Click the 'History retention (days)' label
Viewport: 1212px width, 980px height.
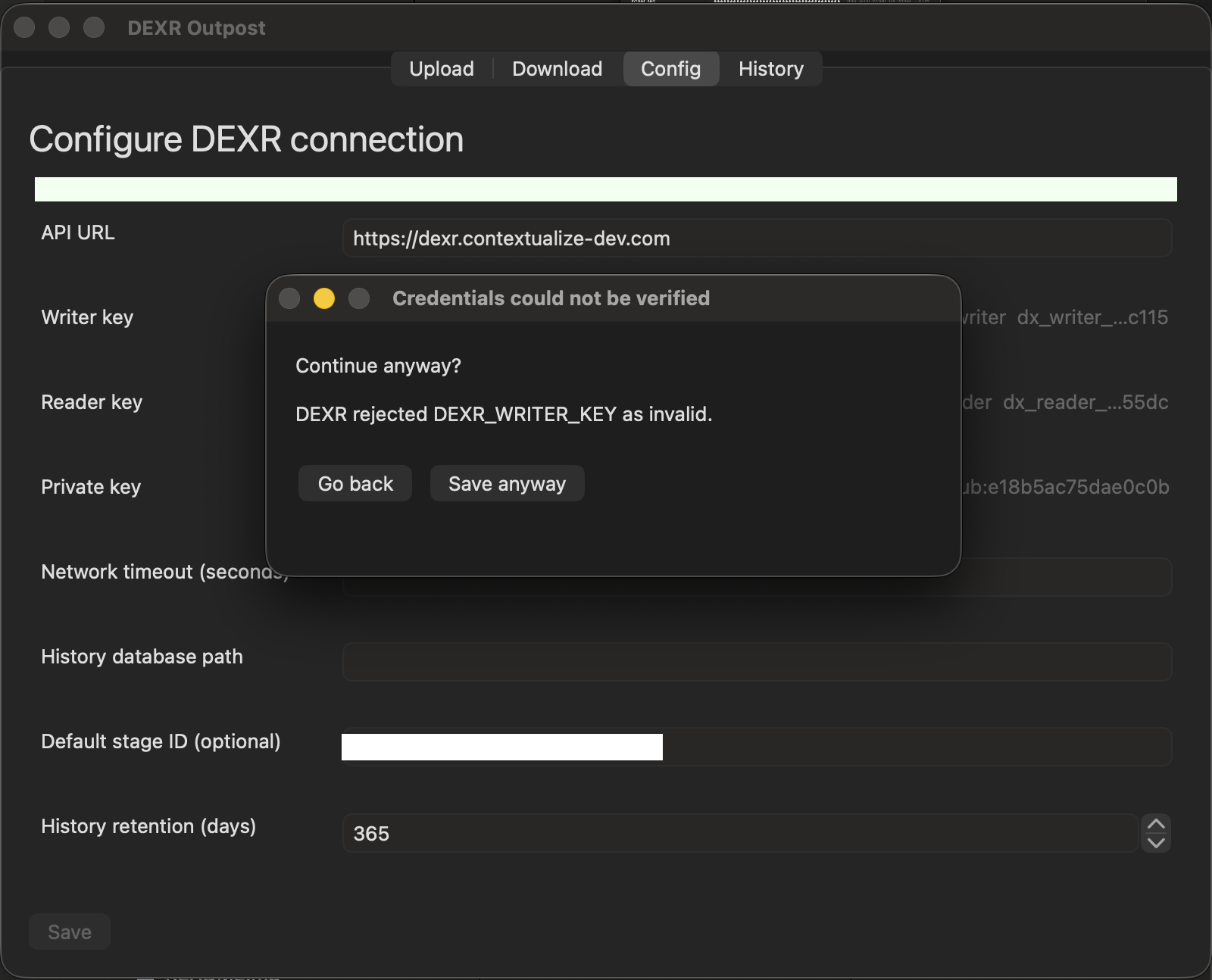click(148, 826)
